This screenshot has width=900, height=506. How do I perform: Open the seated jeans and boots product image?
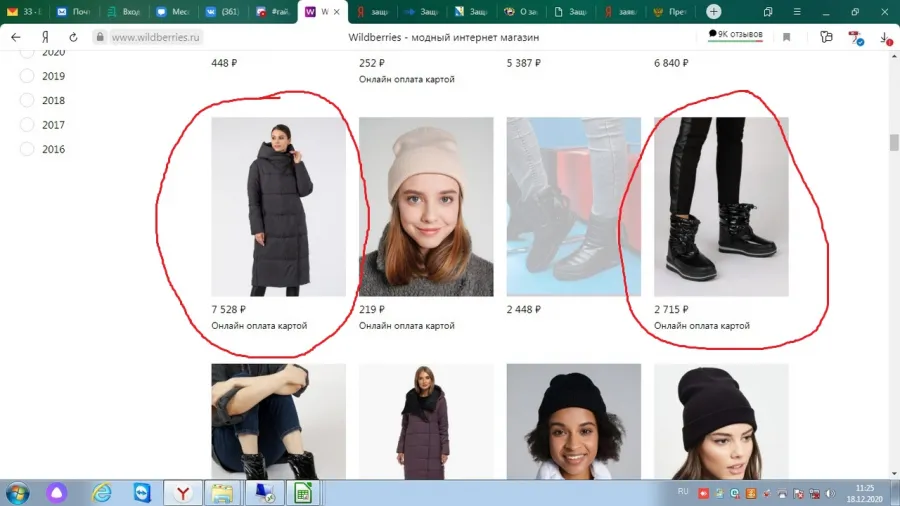point(278,422)
